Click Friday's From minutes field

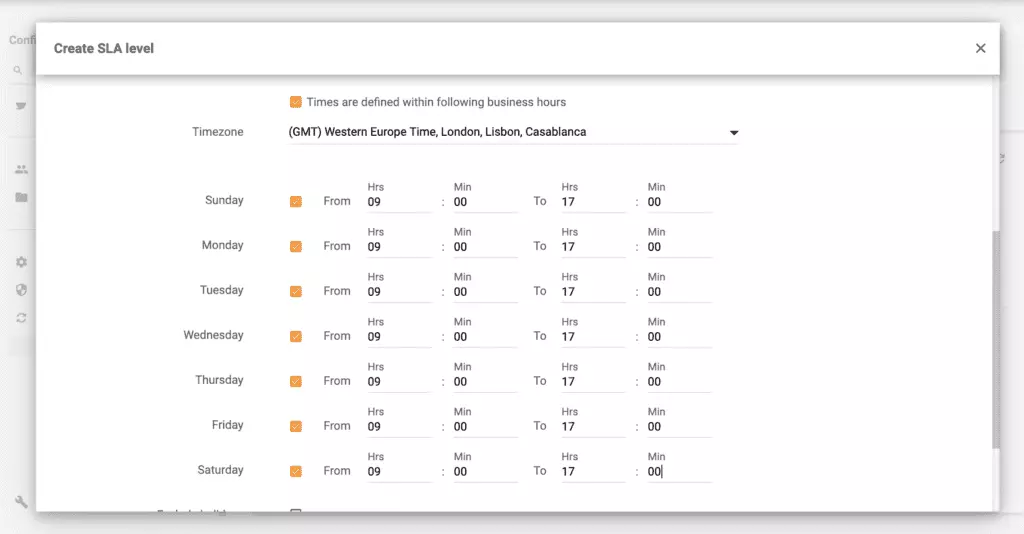point(485,427)
